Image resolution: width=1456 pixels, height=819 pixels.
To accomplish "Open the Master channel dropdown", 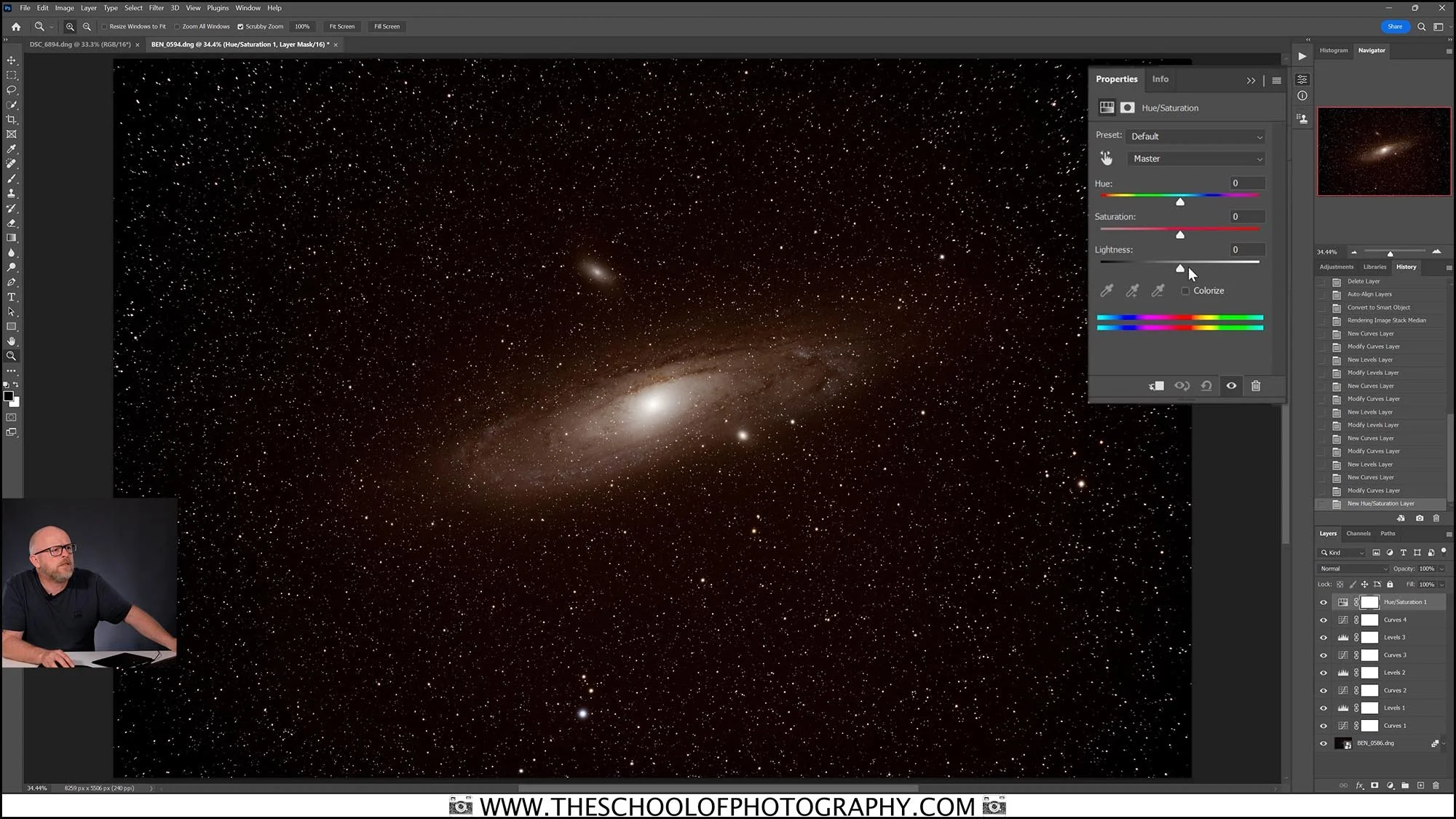I will pyautogui.click(x=1196, y=159).
